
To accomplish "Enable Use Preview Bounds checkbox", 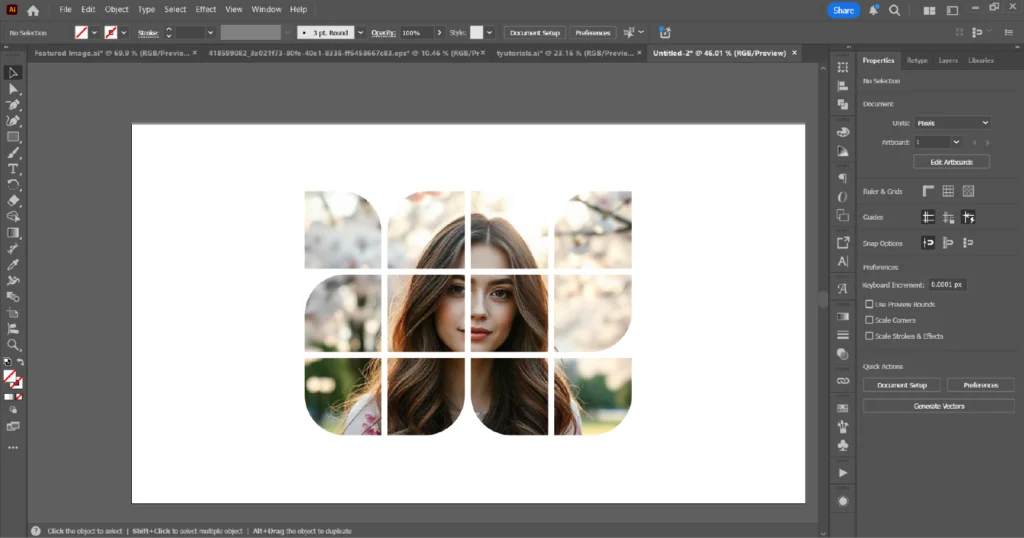I will [869, 304].
